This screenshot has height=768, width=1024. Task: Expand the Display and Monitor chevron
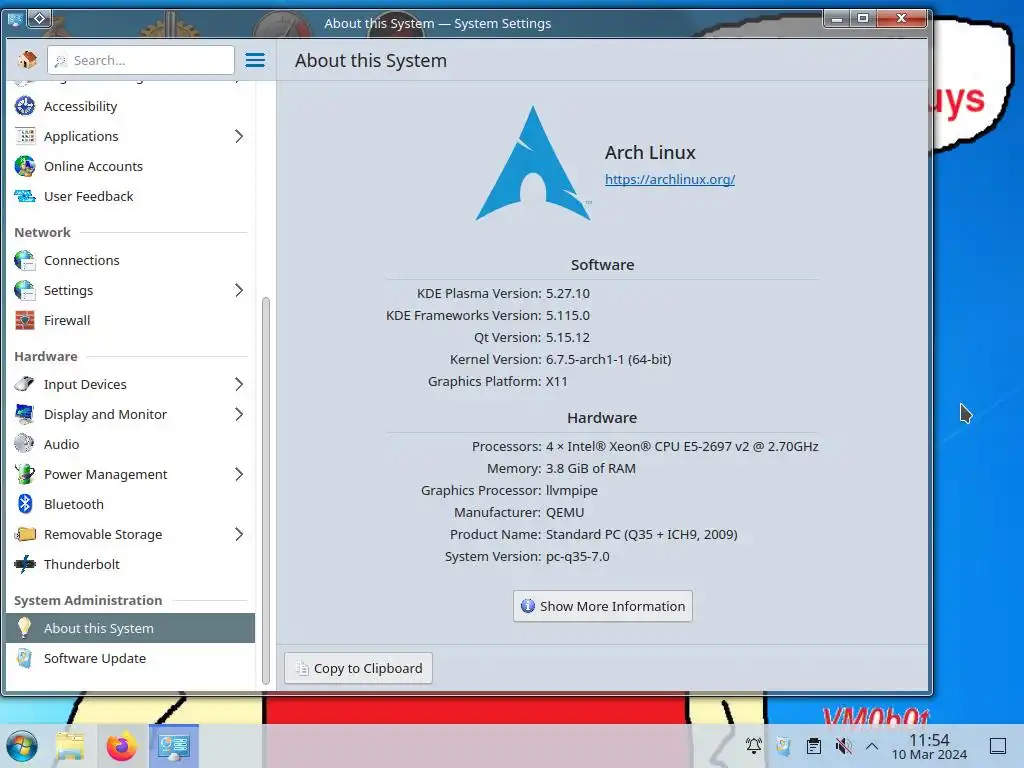(239, 414)
